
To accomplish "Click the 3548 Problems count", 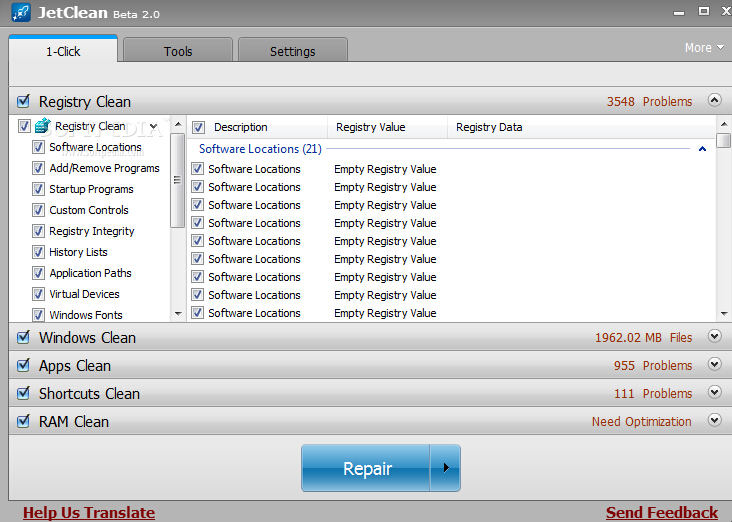I will 649,101.
